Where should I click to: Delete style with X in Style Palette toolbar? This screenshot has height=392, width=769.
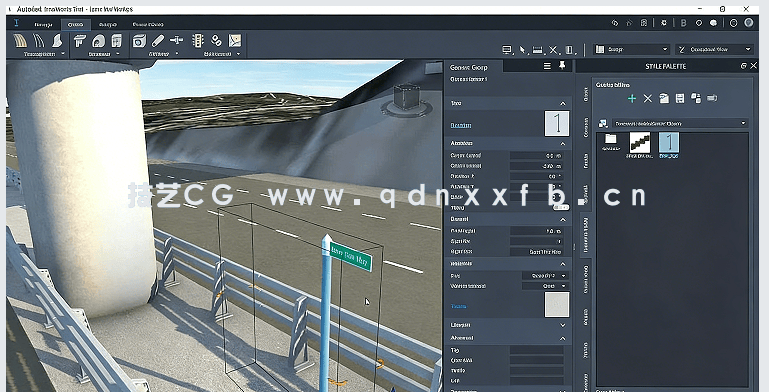[x=647, y=99]
